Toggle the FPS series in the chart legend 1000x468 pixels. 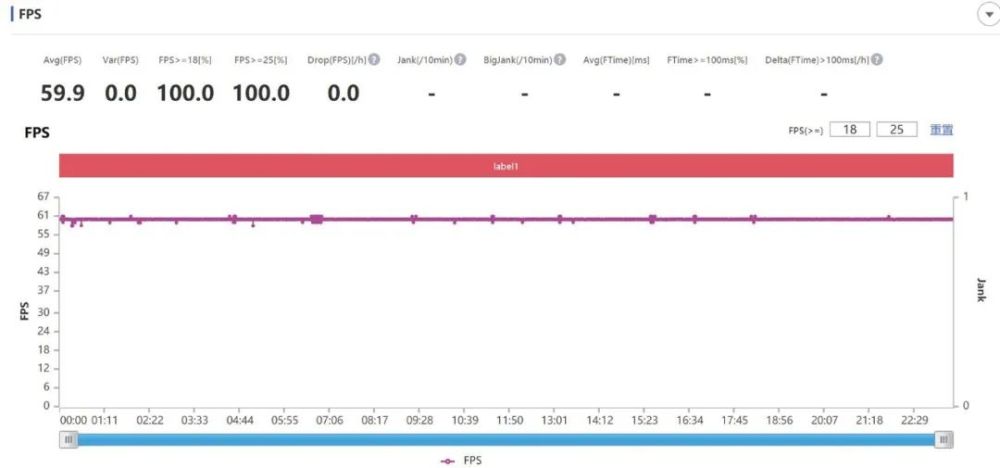(461, 460)
